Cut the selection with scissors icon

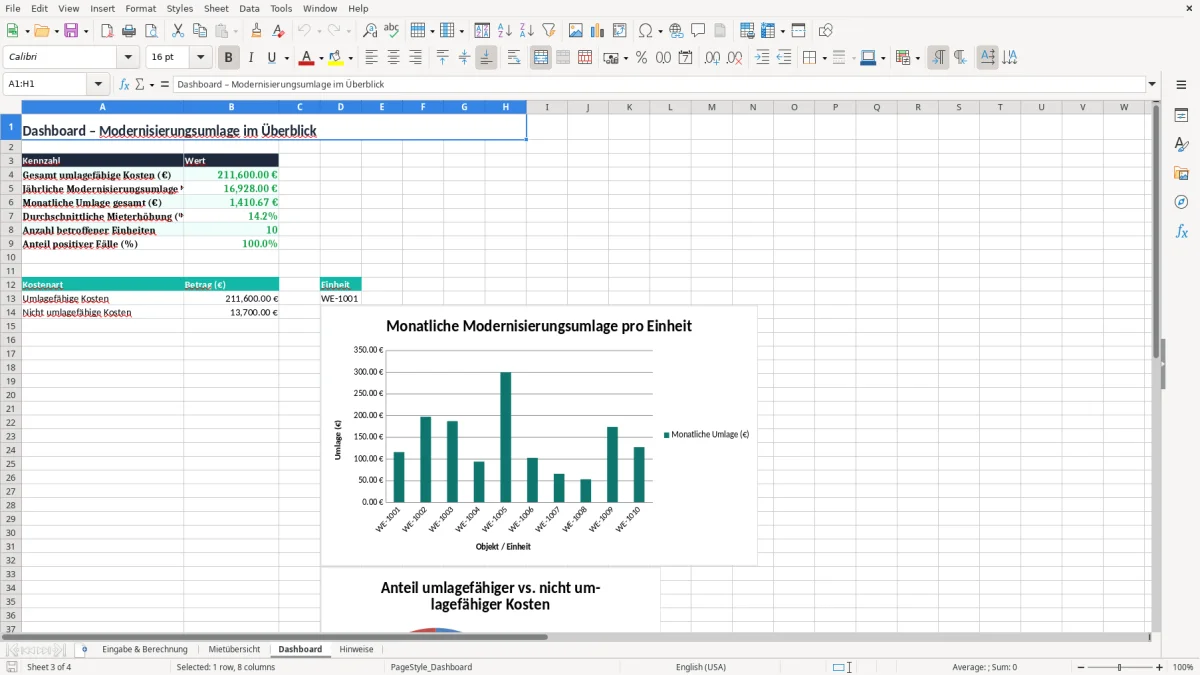pyautogui.click(x=177, y=31)
